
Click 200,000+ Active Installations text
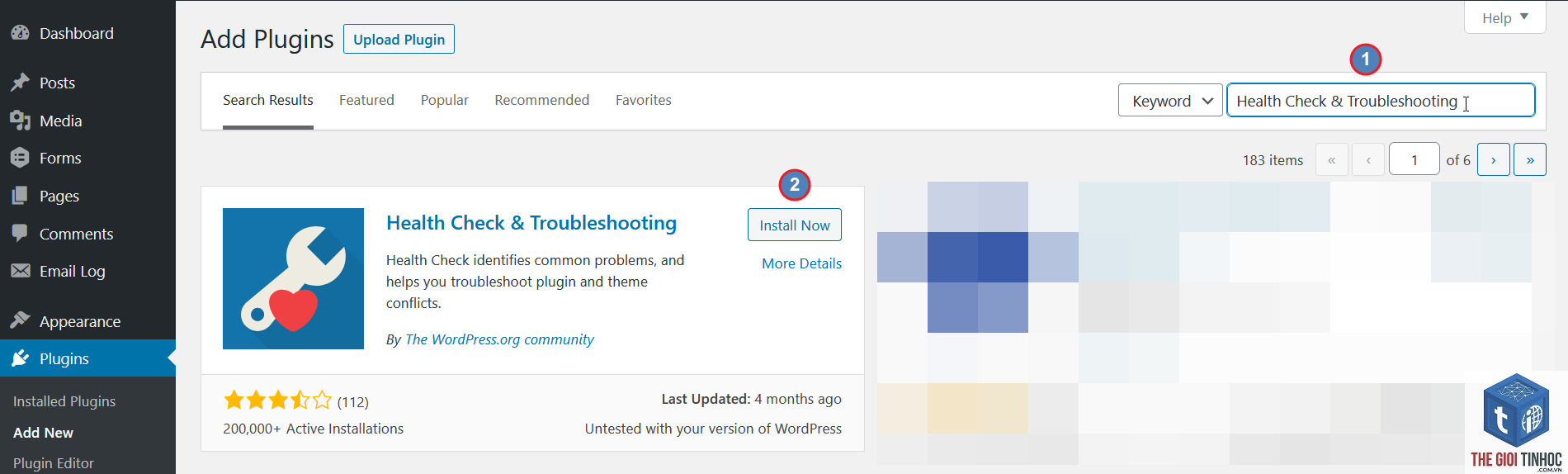click(x=313, y=429)
